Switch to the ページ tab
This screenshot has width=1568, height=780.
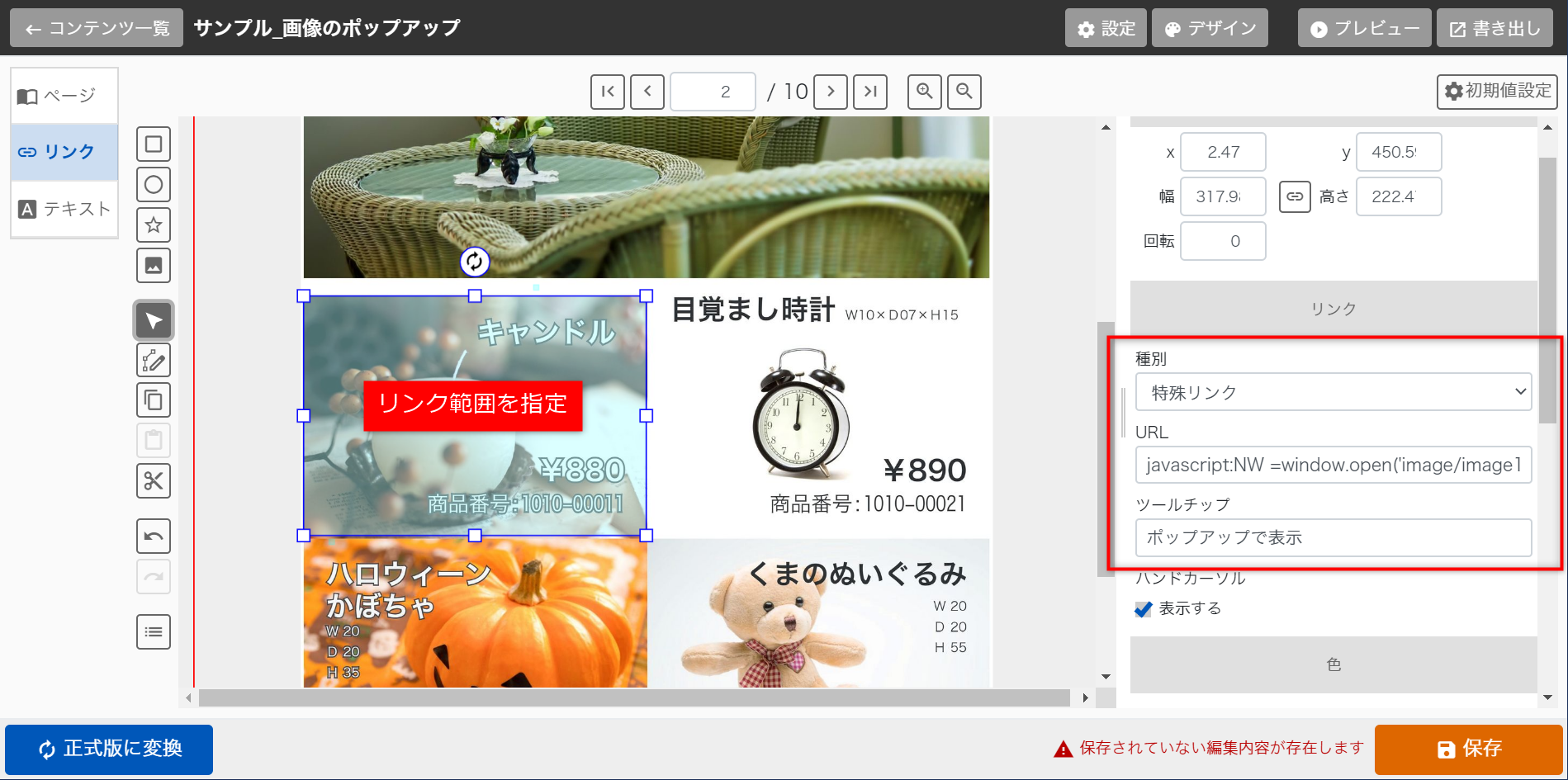pyautogui.click(x=64, y=96)
